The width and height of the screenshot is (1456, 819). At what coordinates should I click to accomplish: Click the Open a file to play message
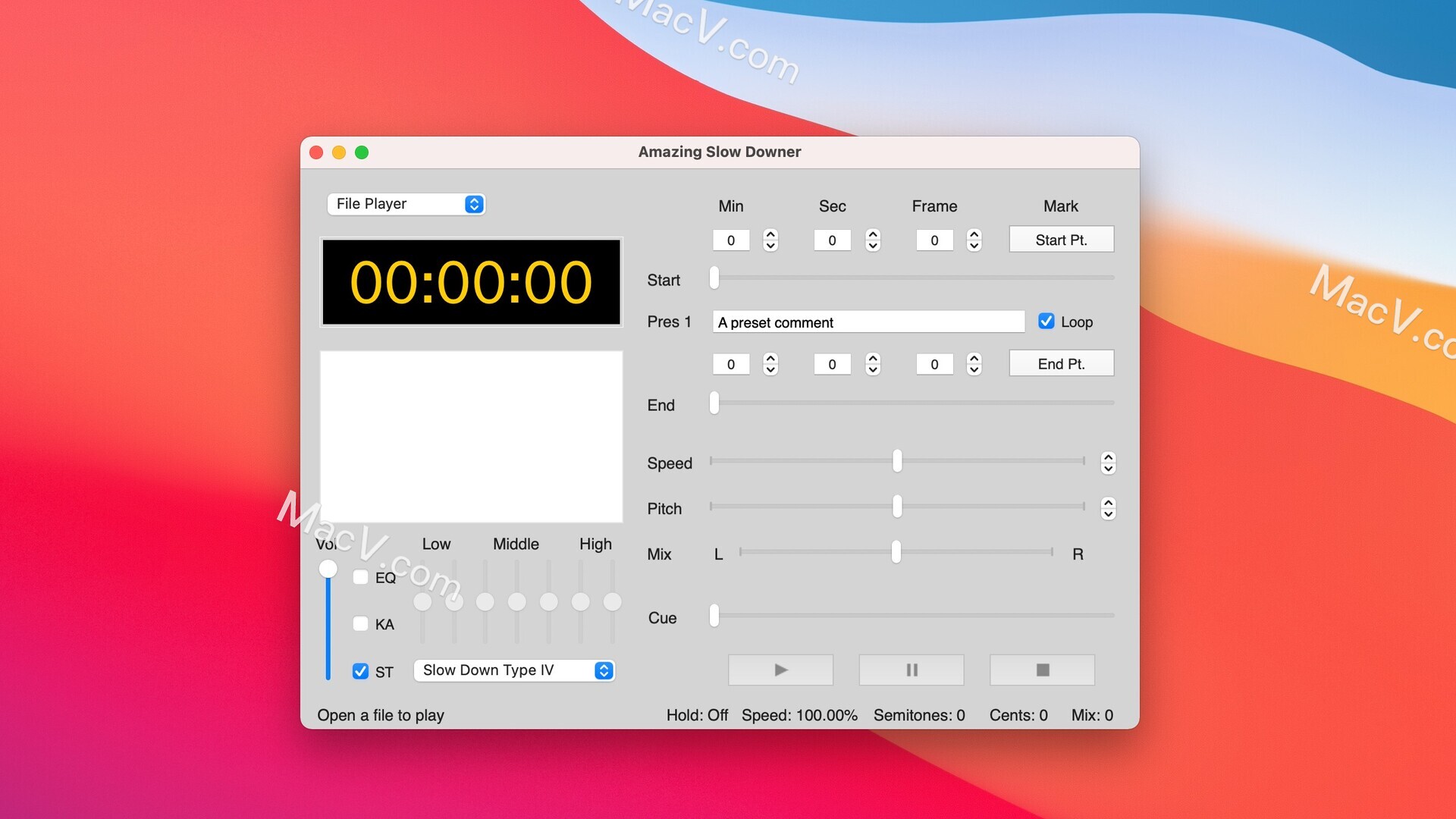click(x=381, y=715)
